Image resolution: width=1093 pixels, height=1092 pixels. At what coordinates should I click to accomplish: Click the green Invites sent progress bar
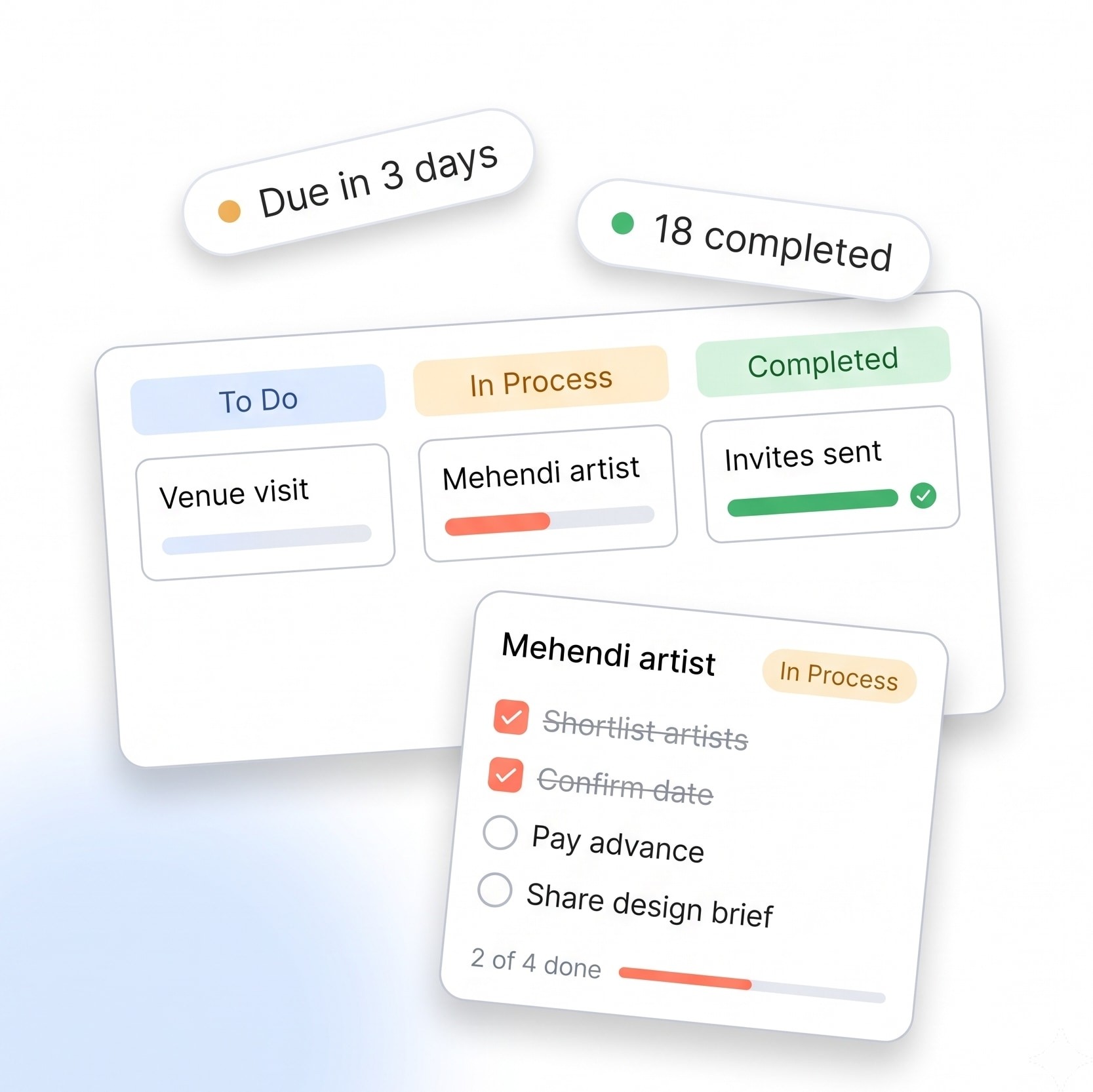point(813,503)
